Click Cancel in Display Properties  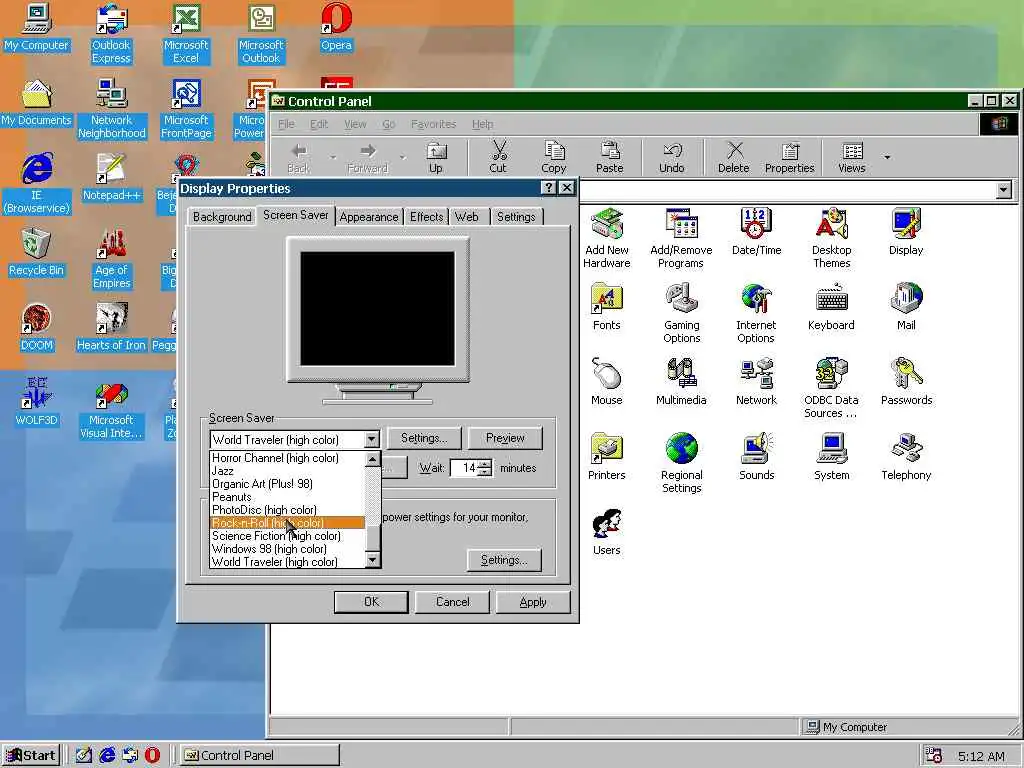452,602
